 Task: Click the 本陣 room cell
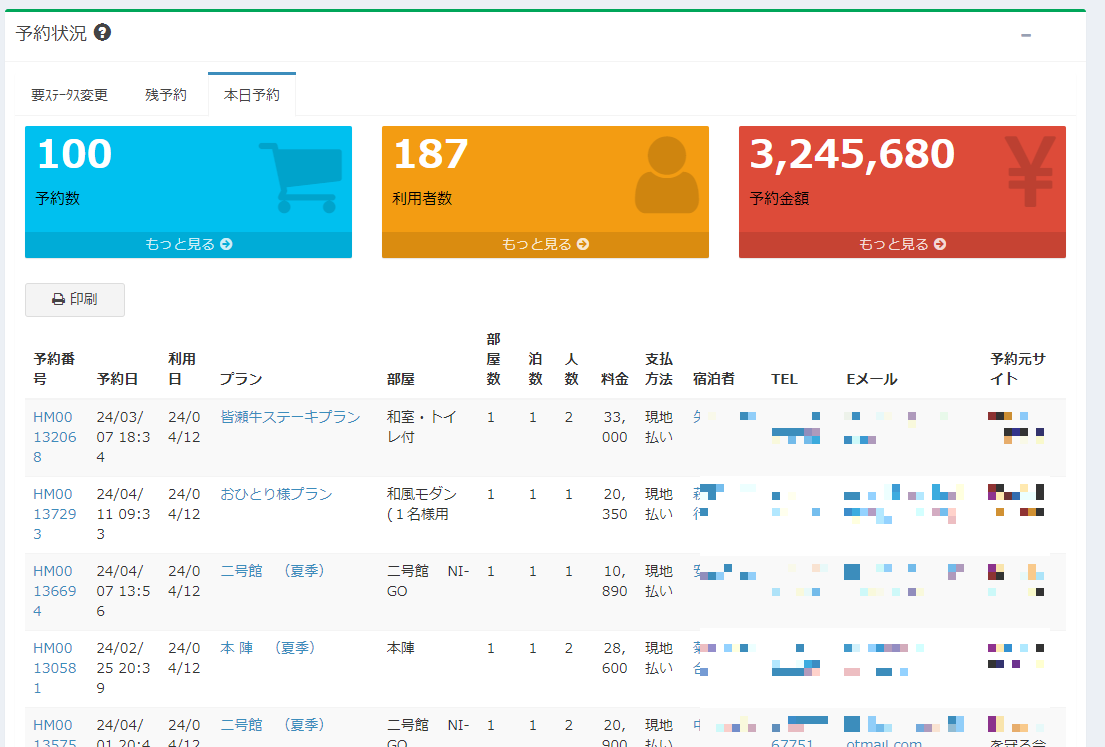(x=400, y=647)
